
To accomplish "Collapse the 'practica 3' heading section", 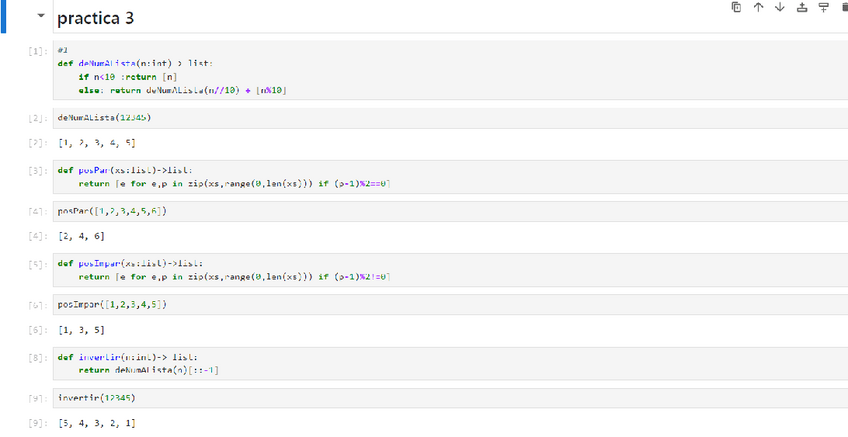I will click(x=40, y=17).
